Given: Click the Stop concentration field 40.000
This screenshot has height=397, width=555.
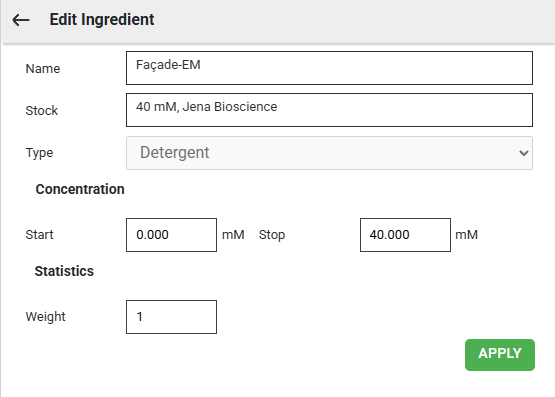Looking at the screenshot, I should [405, 235].
